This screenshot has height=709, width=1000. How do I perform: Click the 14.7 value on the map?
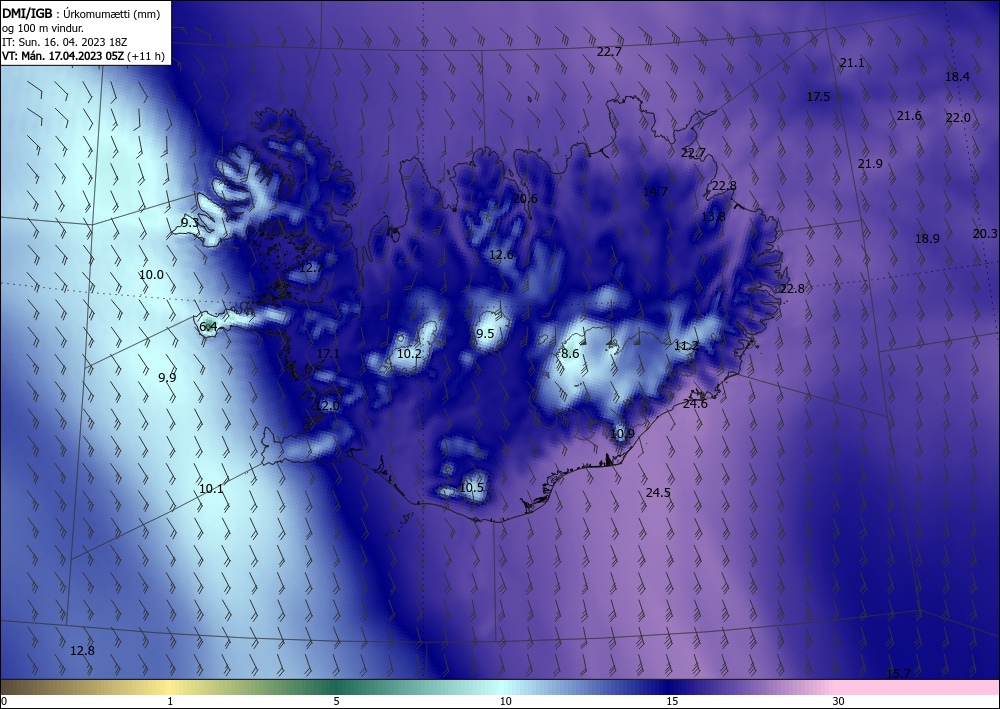[655, 192]
